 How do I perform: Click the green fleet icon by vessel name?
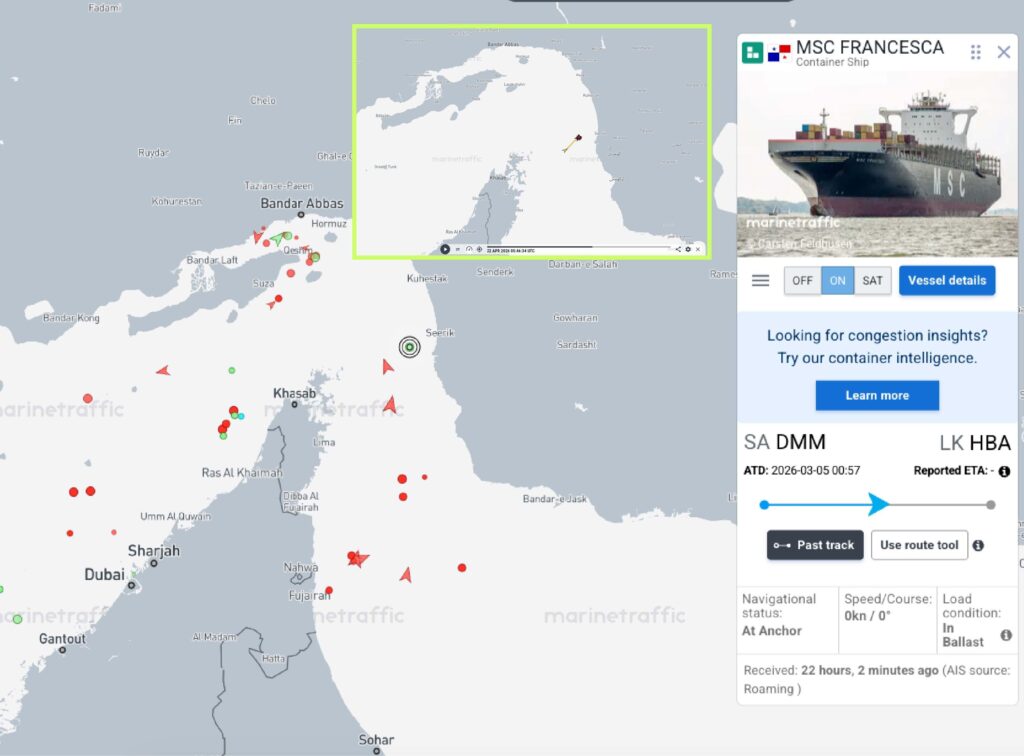point(752,52)
